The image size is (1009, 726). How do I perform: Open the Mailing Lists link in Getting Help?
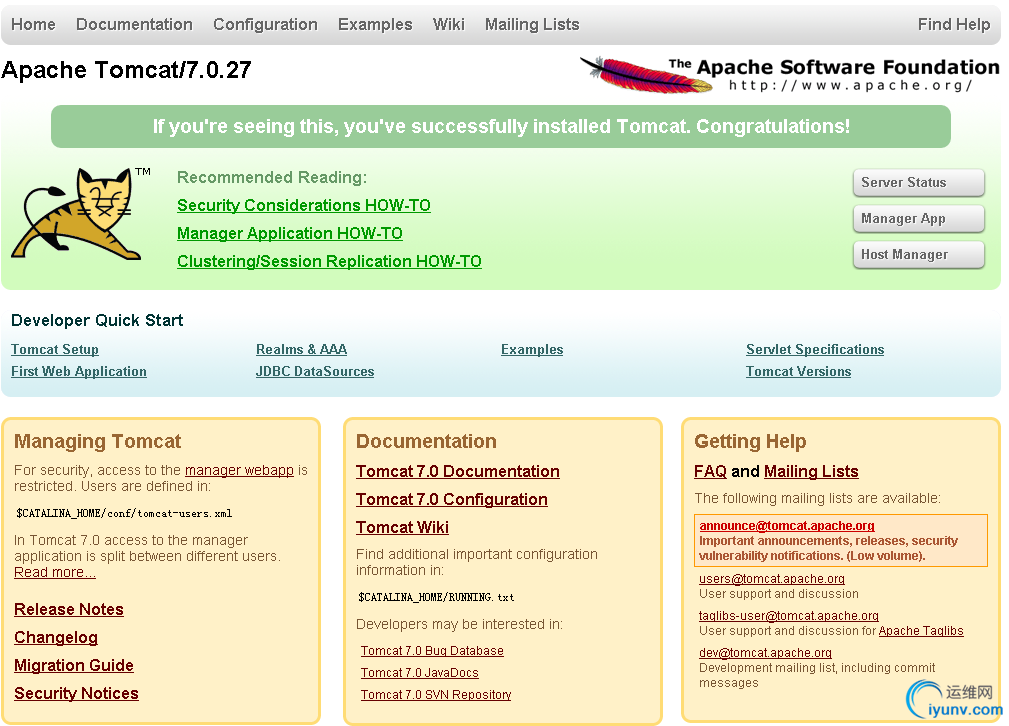coord(811,472)
